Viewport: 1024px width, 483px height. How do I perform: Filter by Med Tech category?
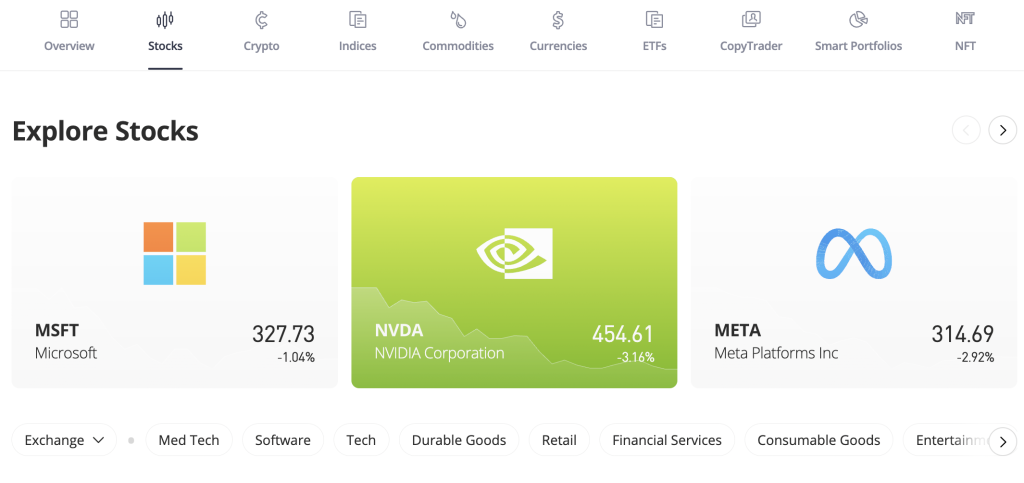point(189,440)
